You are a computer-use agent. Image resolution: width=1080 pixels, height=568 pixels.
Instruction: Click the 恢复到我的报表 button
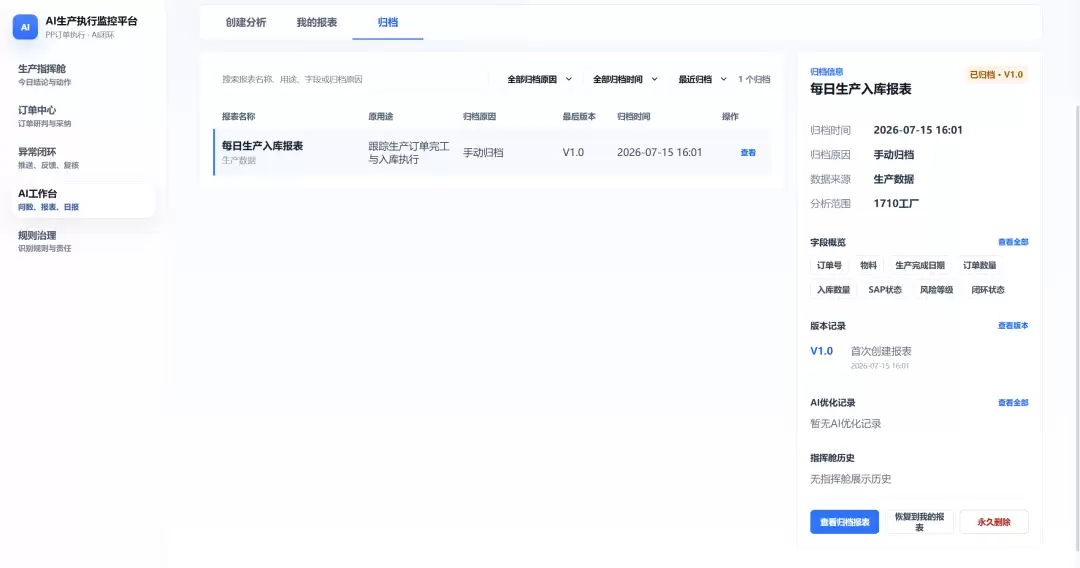[x=920, y=522]
